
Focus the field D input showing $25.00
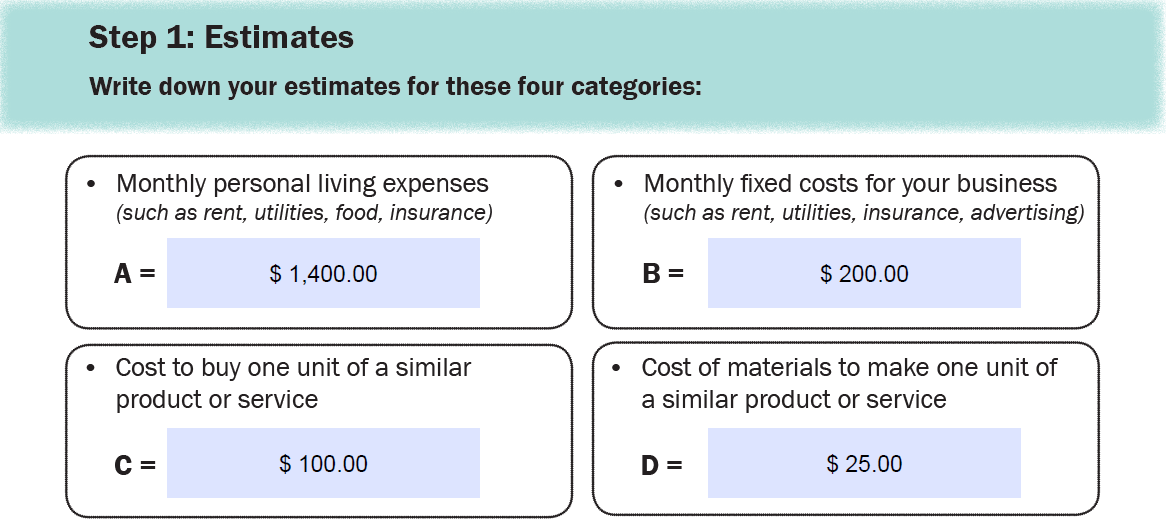[x=864, y=463]
